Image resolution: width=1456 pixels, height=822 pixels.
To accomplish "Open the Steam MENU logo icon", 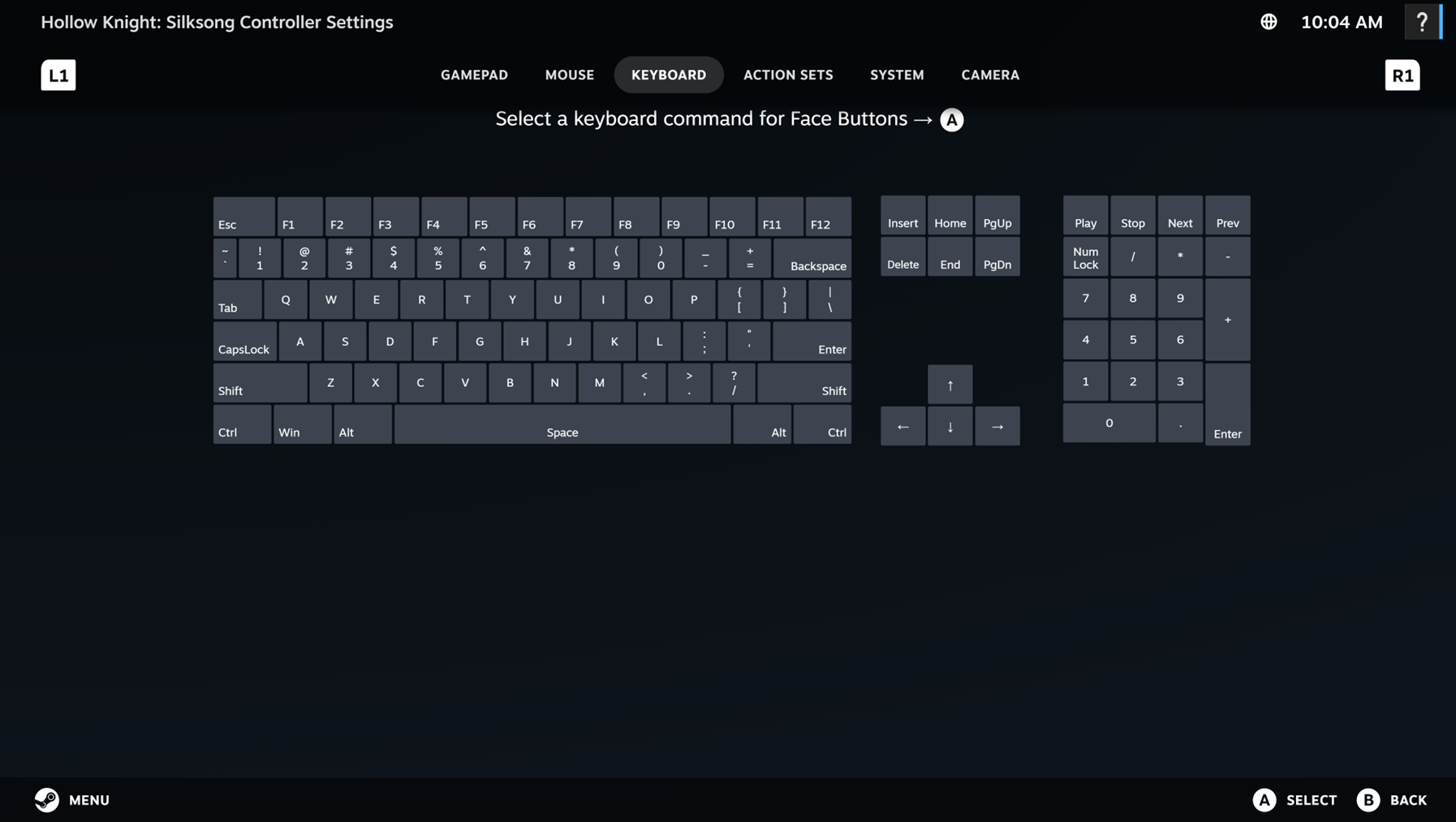I will click(x=47, y=800).
